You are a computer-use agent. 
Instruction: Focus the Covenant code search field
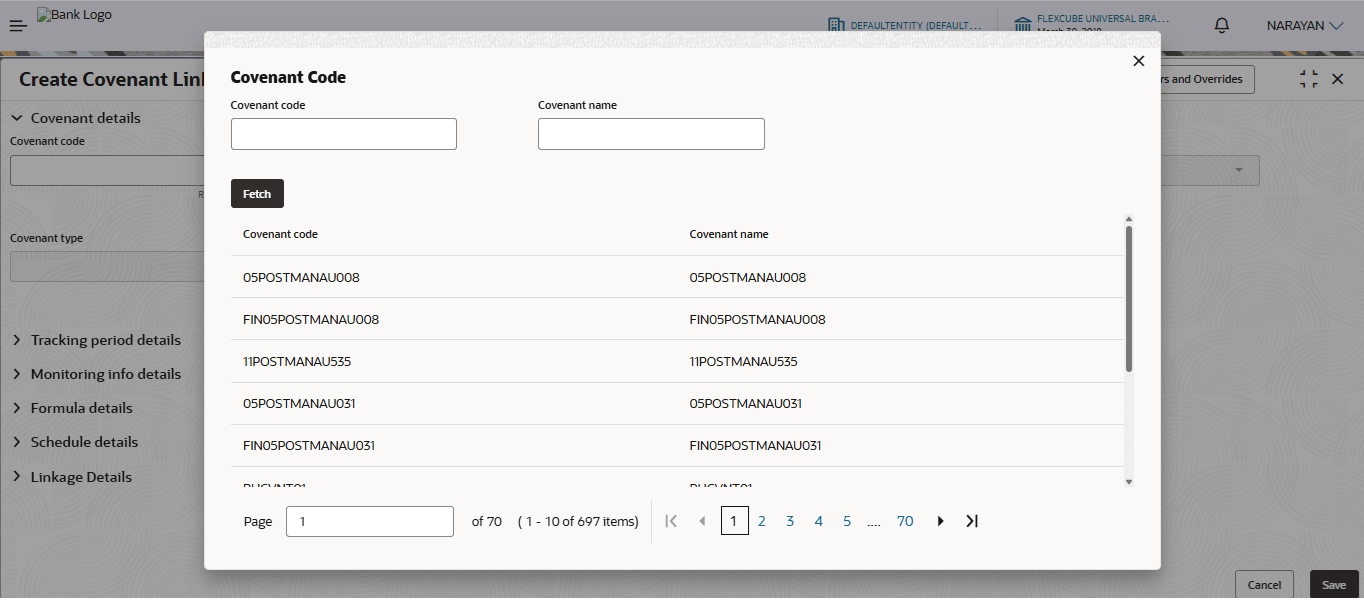344,134
